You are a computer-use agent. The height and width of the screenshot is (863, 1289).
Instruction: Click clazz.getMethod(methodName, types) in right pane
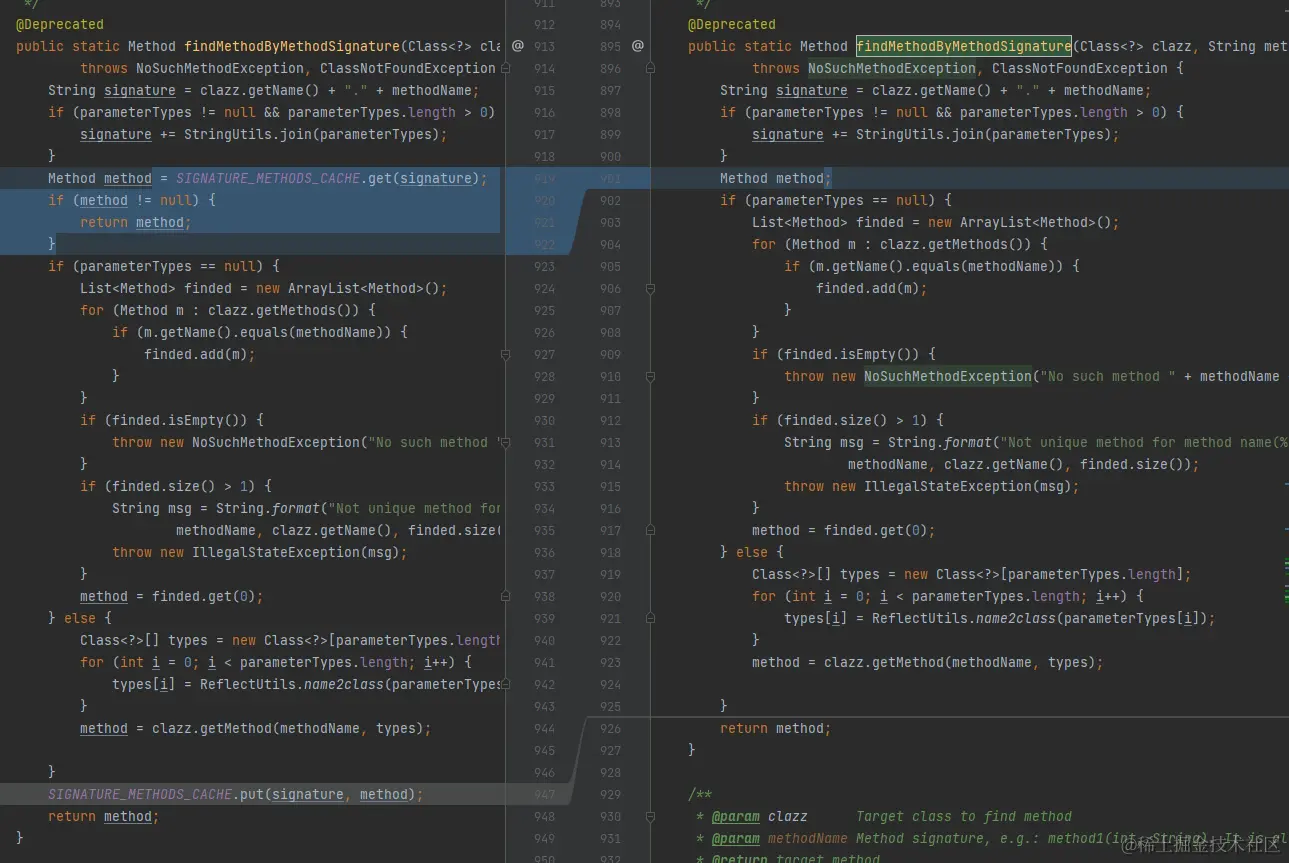(x=960, y=662)
